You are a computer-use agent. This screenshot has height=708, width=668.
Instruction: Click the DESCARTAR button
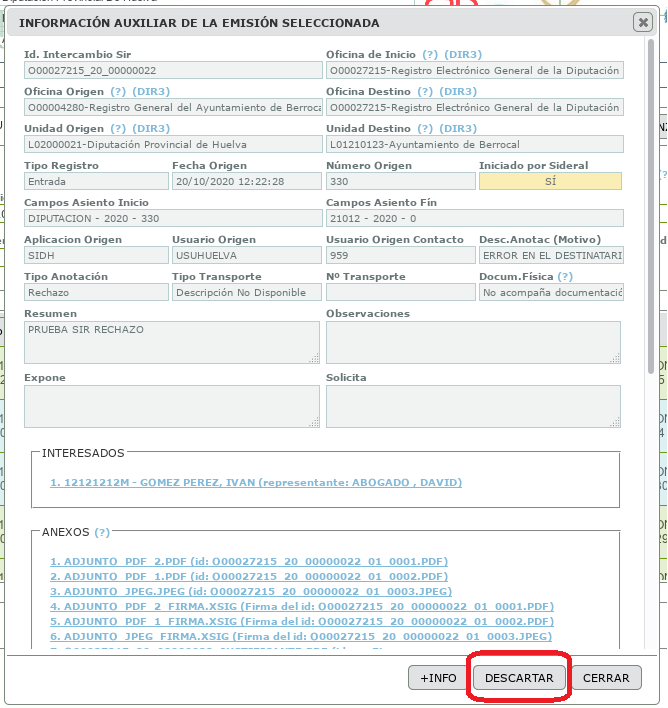click(519, 678)
